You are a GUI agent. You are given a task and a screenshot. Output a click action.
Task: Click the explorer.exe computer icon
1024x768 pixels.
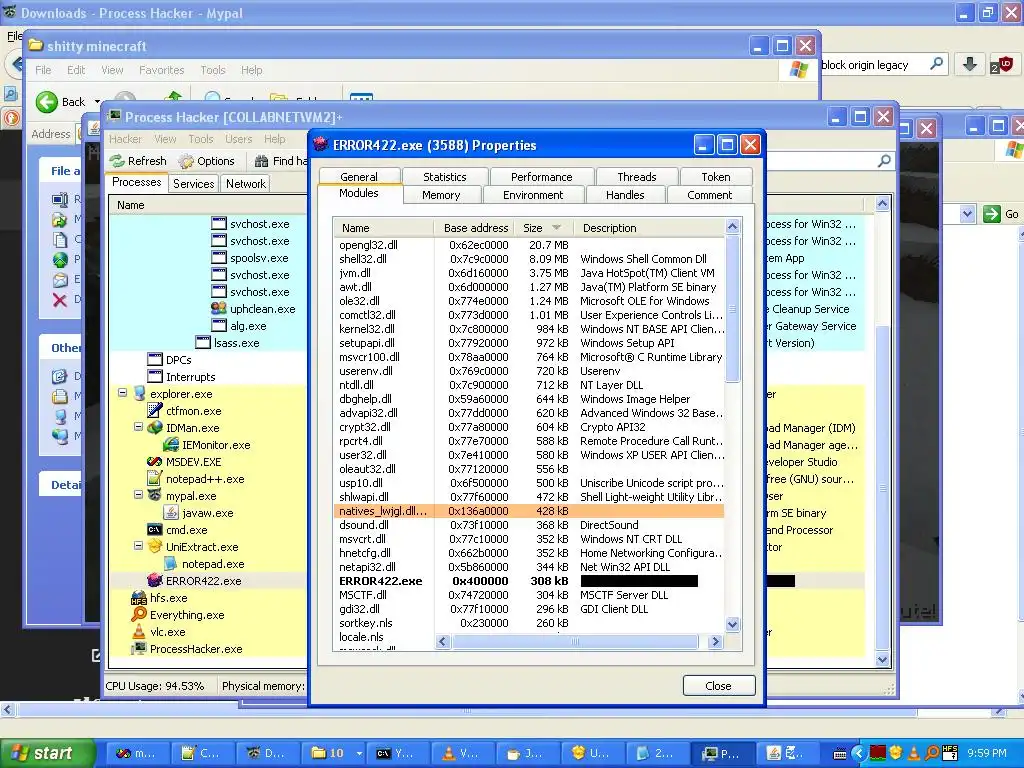[139, 394]
